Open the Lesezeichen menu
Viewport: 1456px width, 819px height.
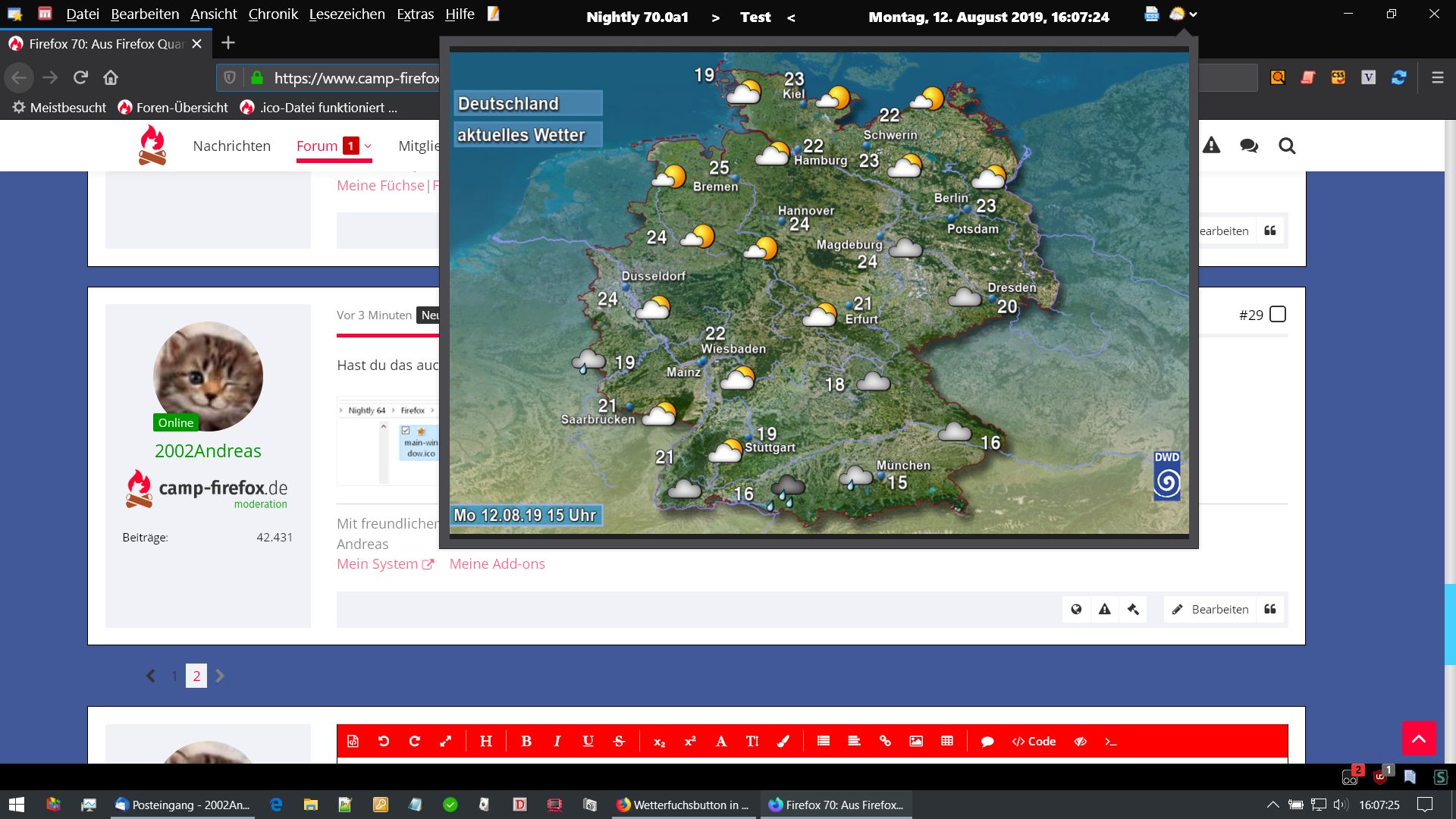(347, 14)
